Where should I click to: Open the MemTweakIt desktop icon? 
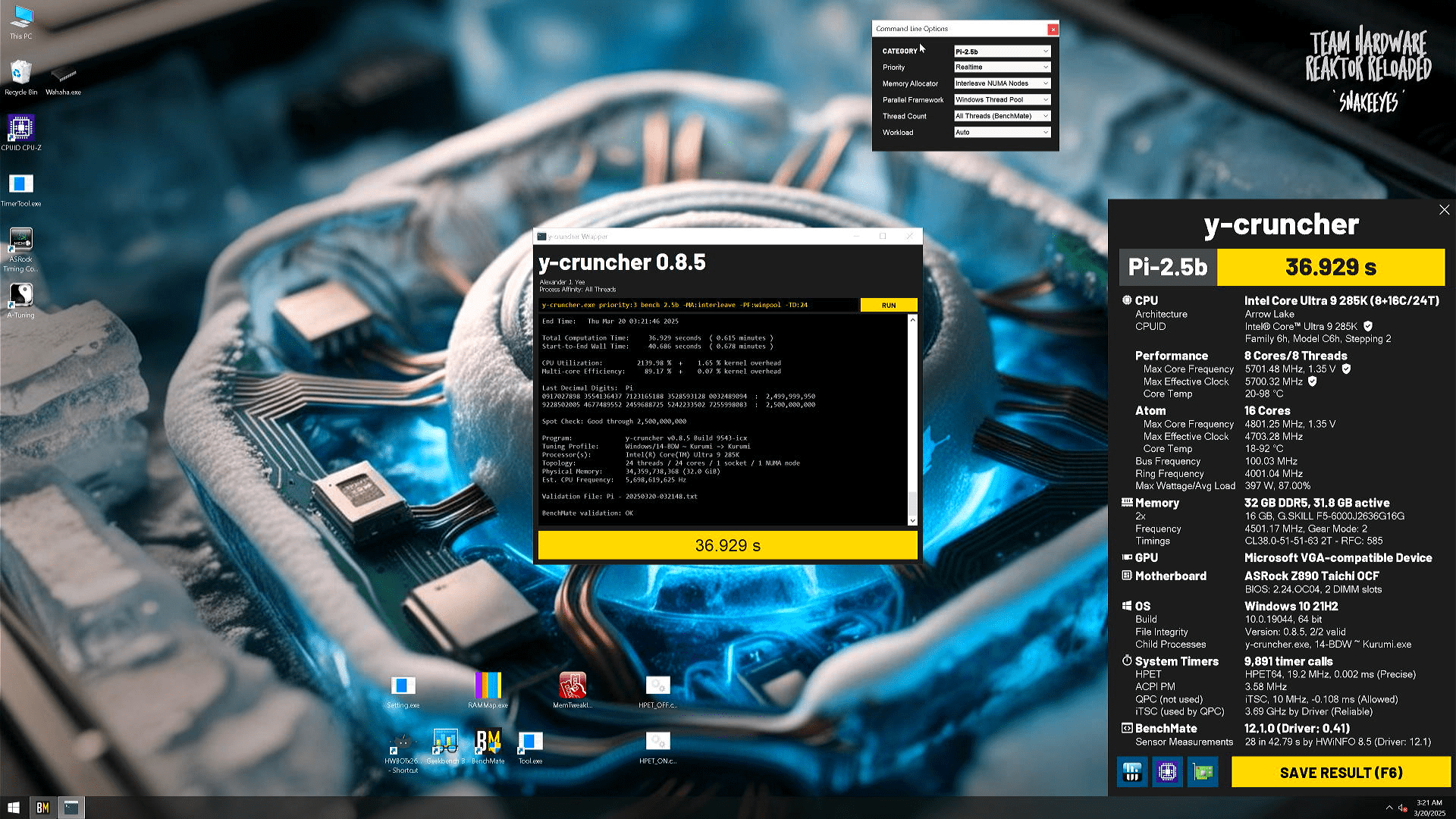coord(573,686)
